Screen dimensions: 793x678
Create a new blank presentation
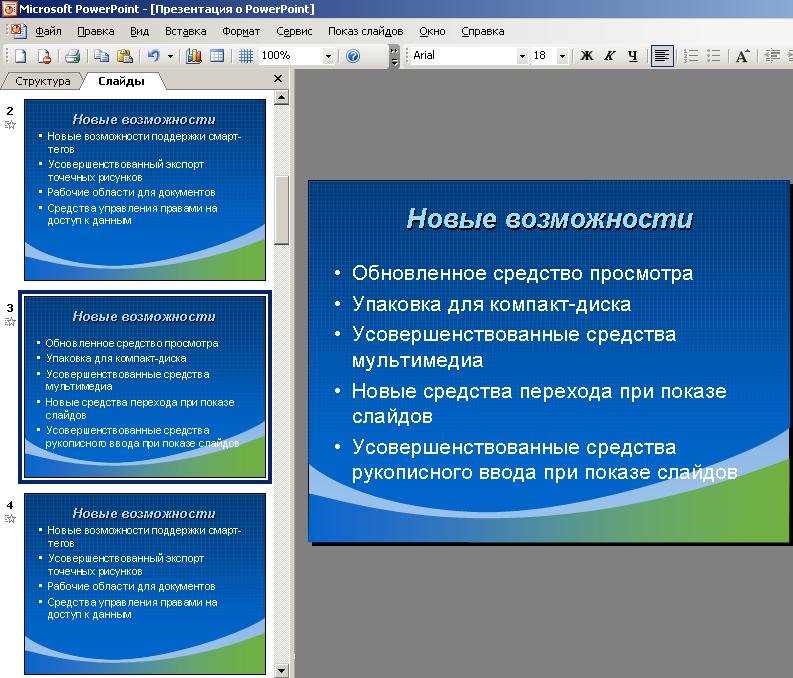coord(20,56)
